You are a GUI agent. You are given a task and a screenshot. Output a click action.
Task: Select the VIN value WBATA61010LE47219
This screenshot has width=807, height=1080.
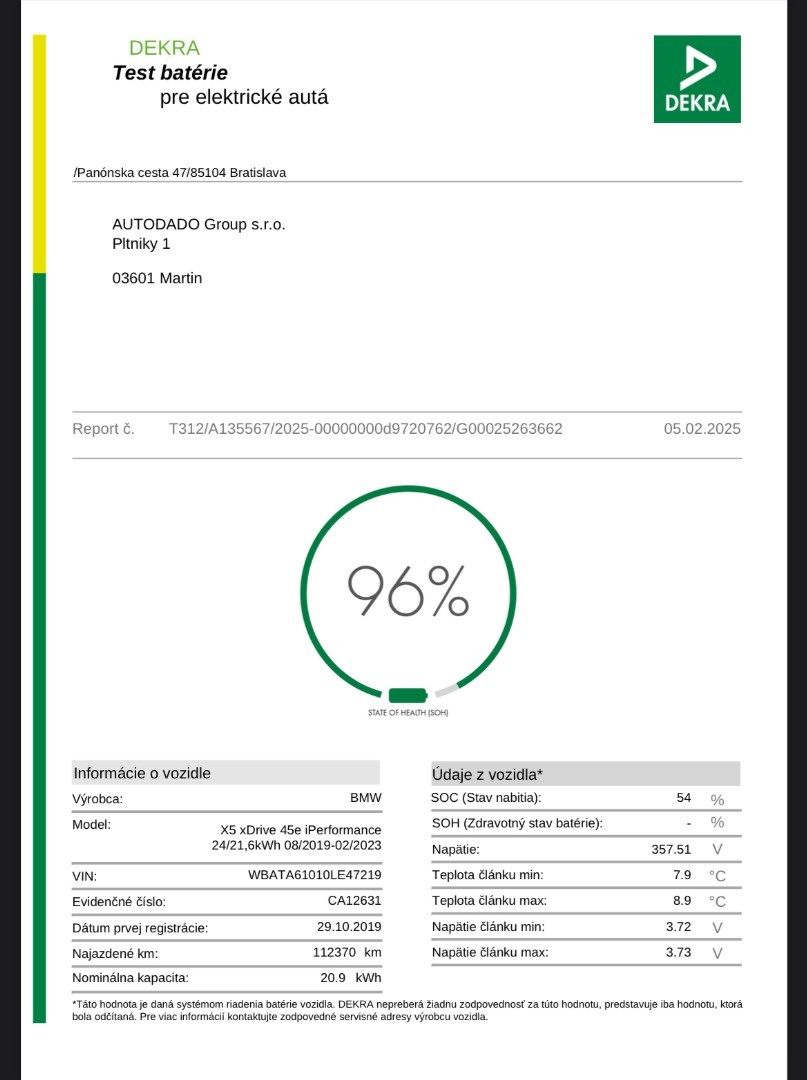coord(314,875)
